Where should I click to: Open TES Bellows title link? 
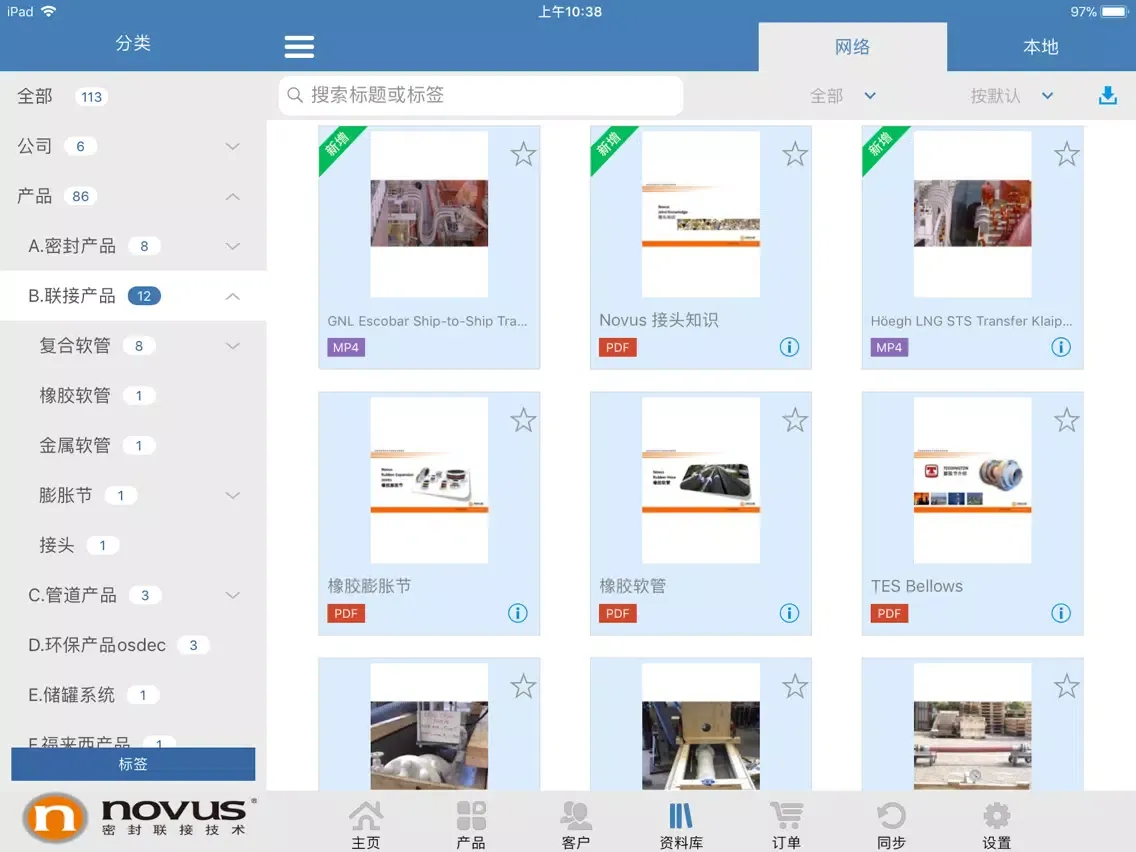click(x=916, y=586)
